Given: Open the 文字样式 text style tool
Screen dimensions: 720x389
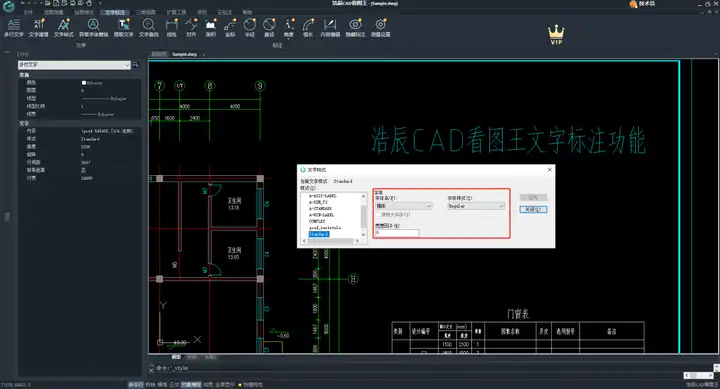Looking at the screenshot, I should 63,28.
